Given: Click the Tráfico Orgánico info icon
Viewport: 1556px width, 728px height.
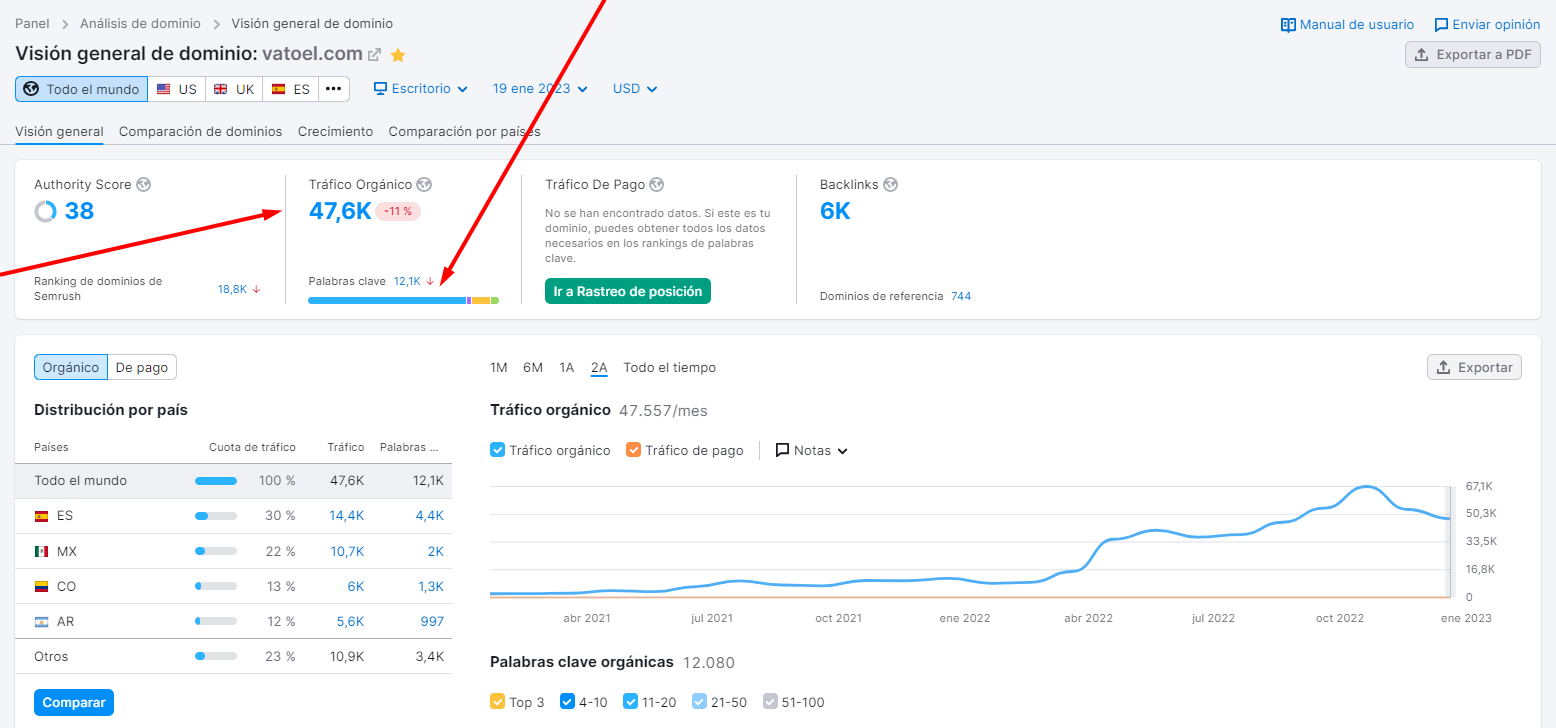Looking at the screenshot, I should pyautogui.click(x=425, y=184).
